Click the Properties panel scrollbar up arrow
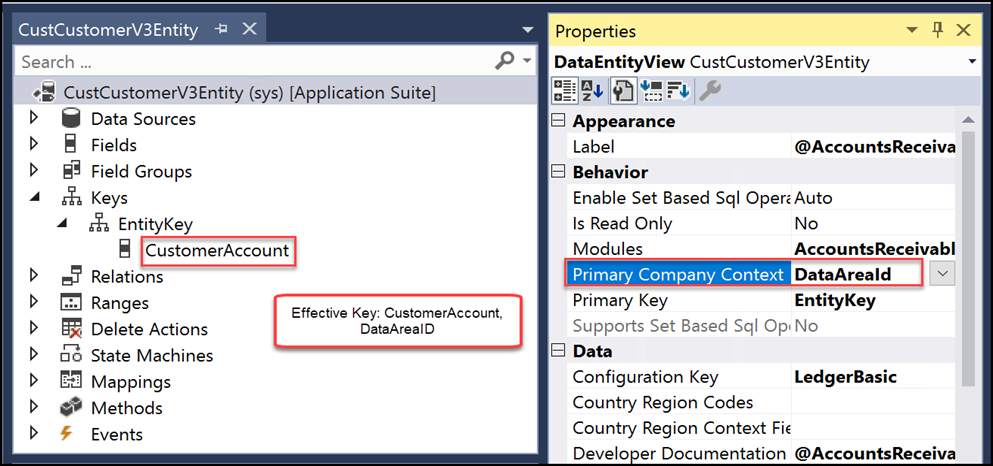Viewport: 993px width, 466px height. point(968,120)
